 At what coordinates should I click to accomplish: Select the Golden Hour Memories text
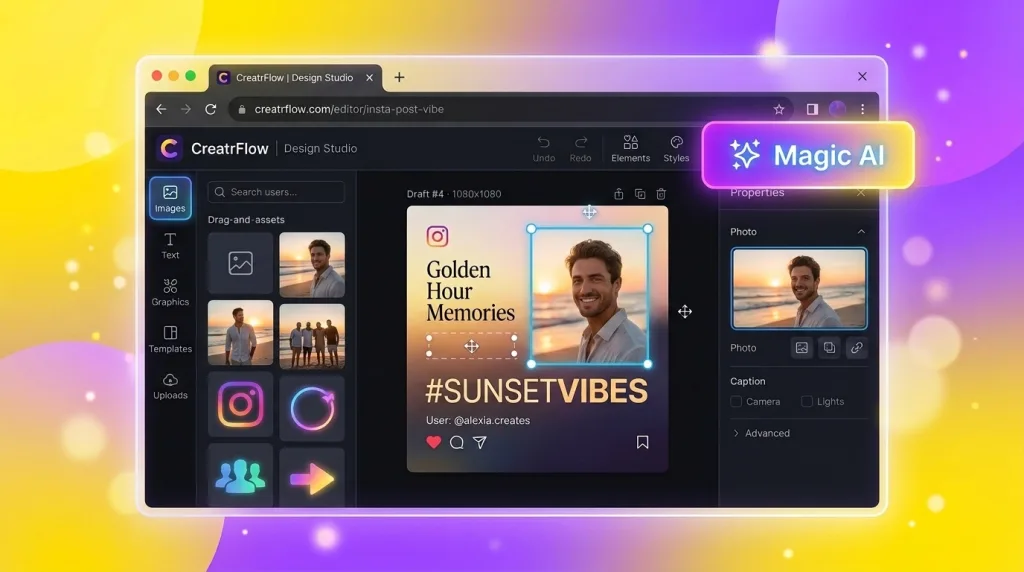point(470,291)
